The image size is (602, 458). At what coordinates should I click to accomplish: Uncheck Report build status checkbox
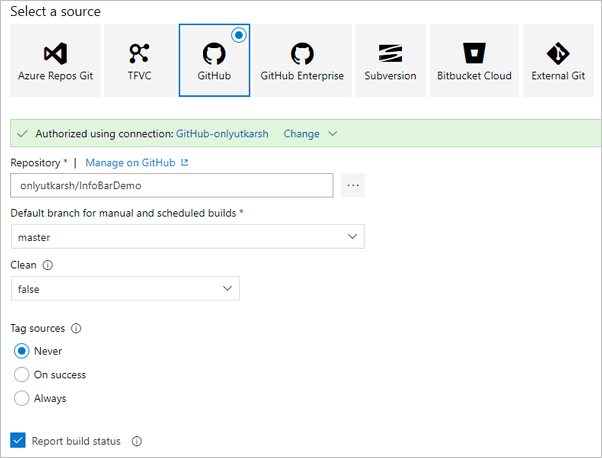pyautogui.click(x=17, y=440)
